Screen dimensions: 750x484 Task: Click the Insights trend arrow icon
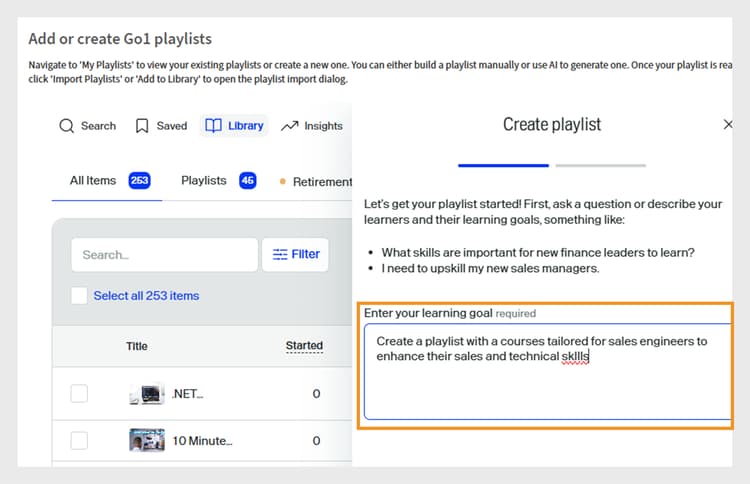point(289,126)
